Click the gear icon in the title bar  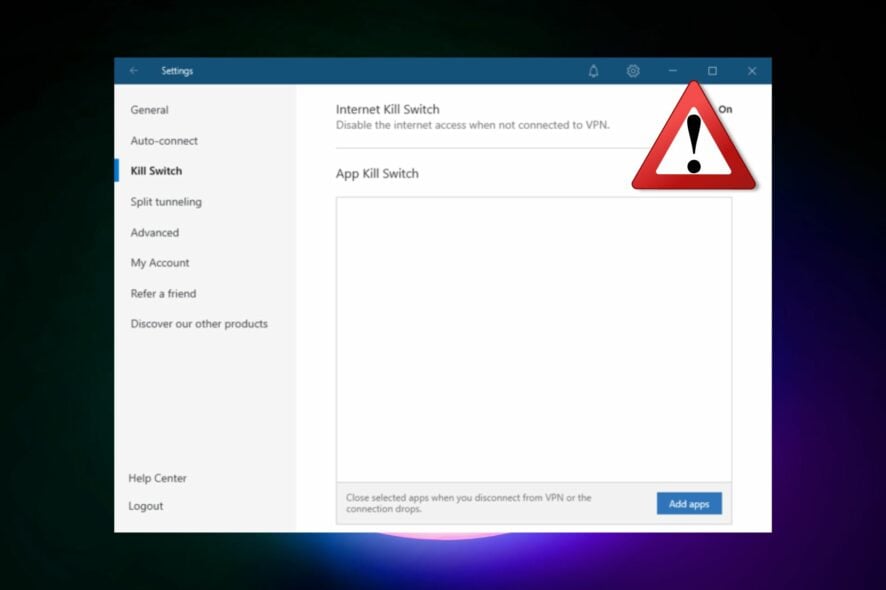pos(633,71)
